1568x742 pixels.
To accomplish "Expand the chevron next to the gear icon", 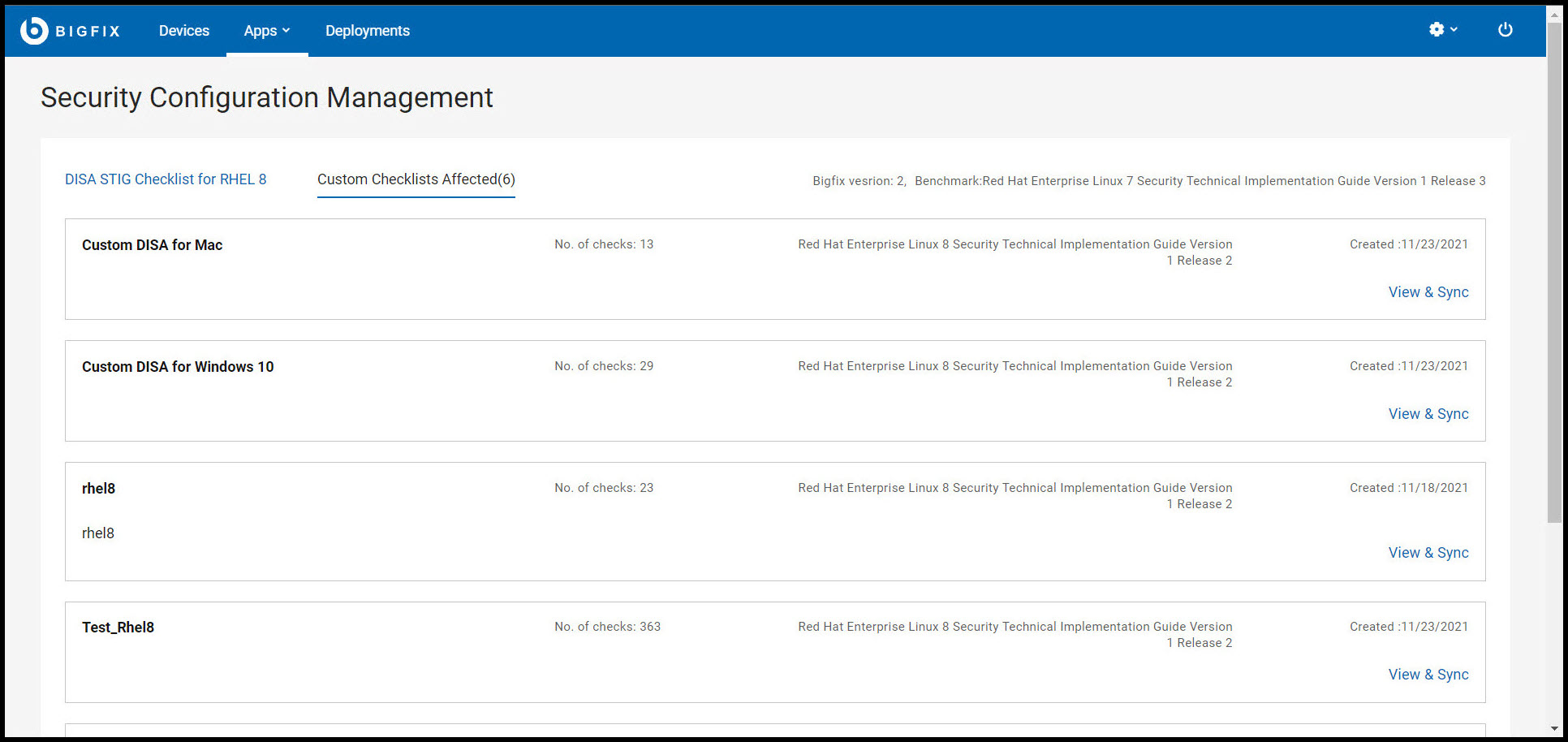I will coord(1454,30).
